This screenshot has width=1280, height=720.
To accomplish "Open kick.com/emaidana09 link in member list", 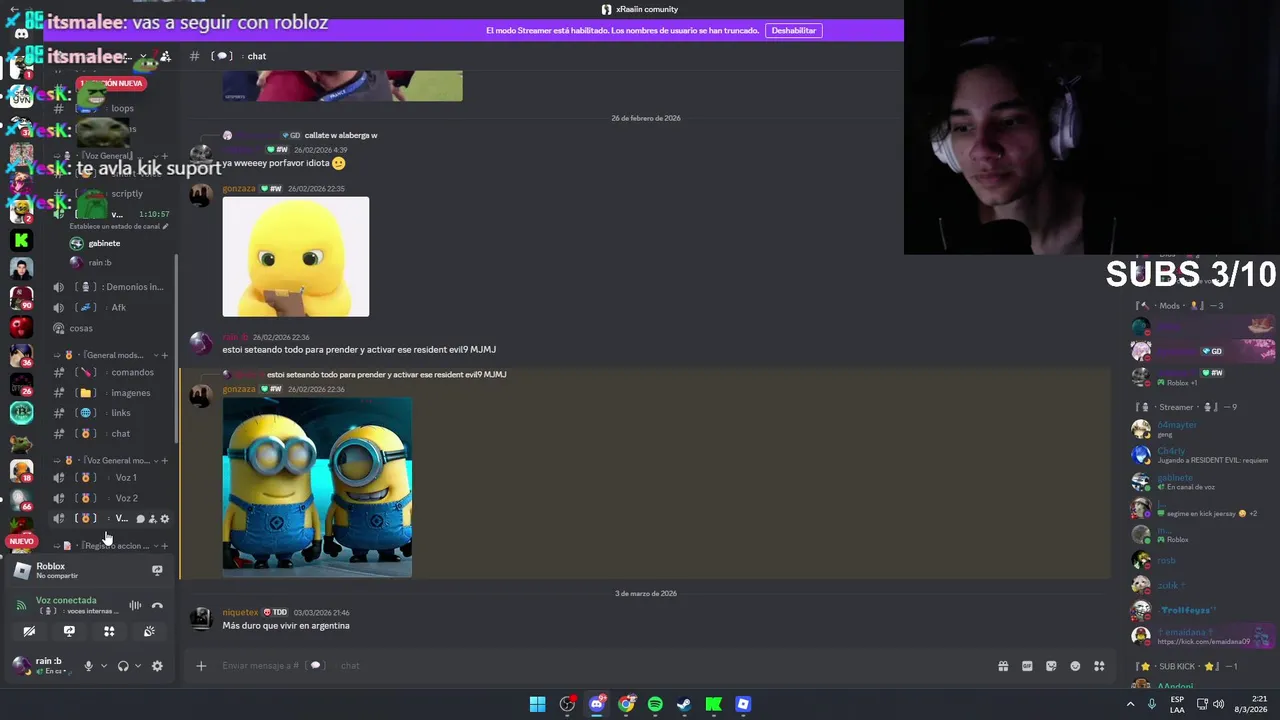I will pos(1204,642).
